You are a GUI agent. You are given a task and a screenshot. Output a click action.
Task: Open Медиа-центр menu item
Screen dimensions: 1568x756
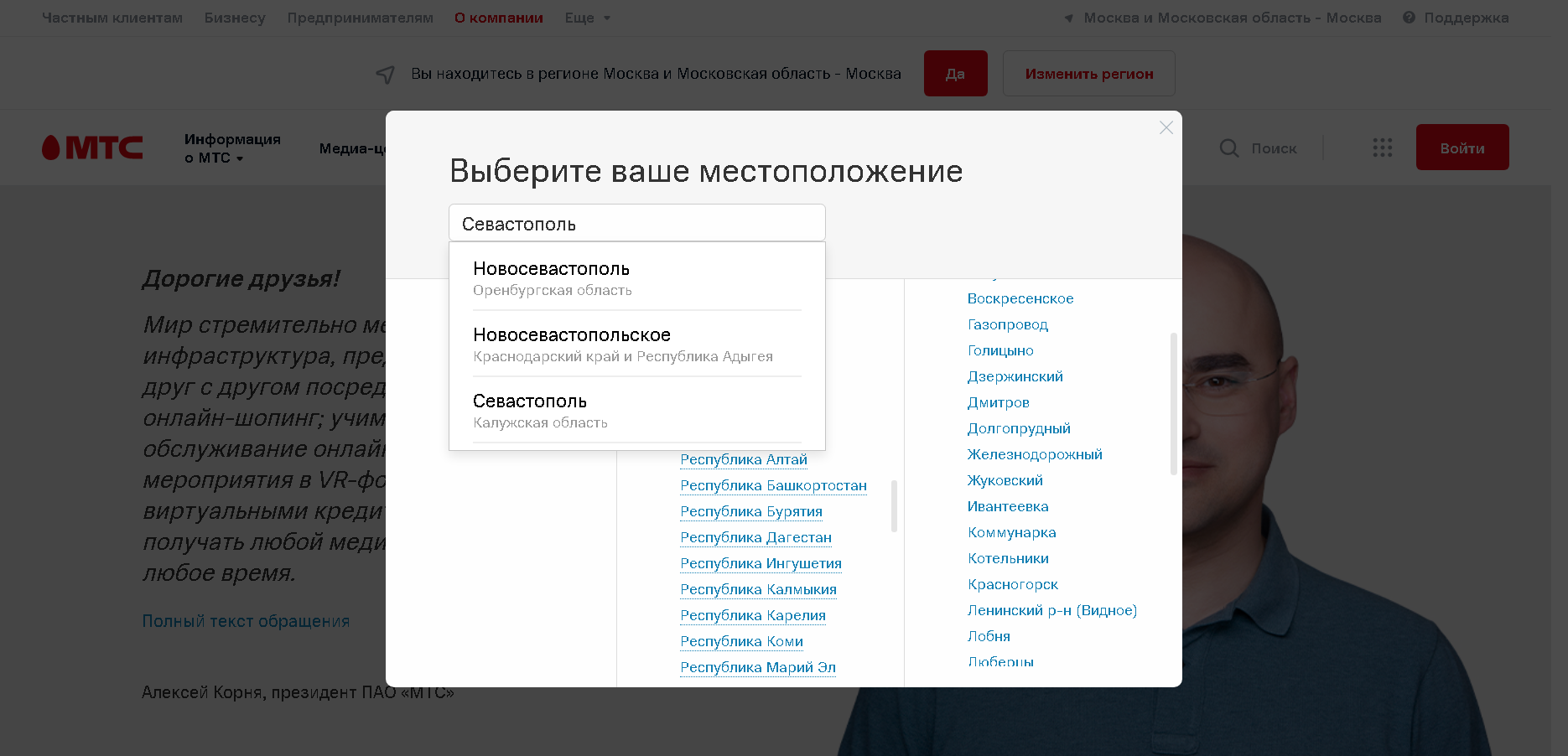click(x=352, y=148)
